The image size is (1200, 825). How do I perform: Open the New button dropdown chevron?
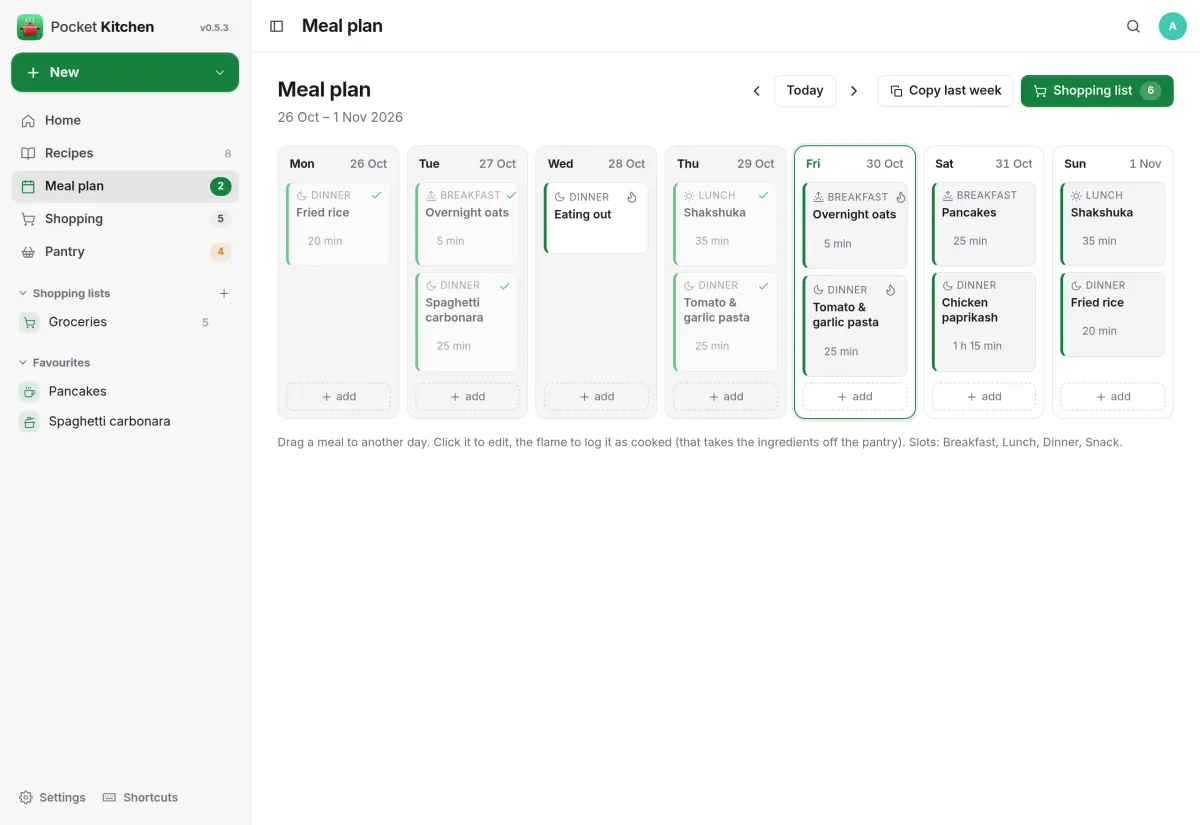220,73
